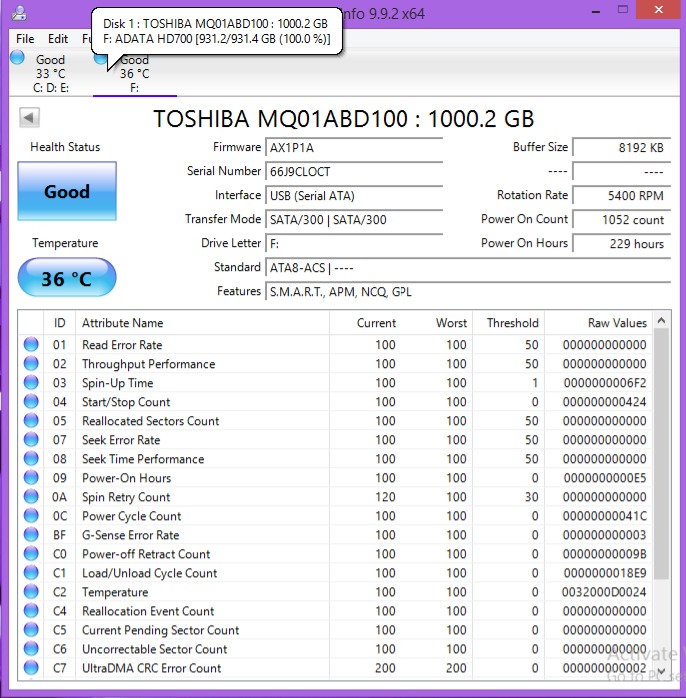Select the Start/Stop Count raw value 000000000424

pos(605,402)
